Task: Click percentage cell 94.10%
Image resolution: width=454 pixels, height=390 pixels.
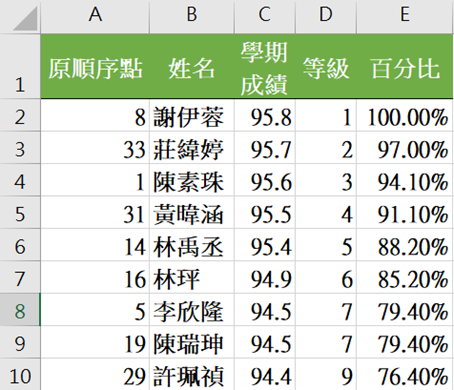Action: coord(405,180)
